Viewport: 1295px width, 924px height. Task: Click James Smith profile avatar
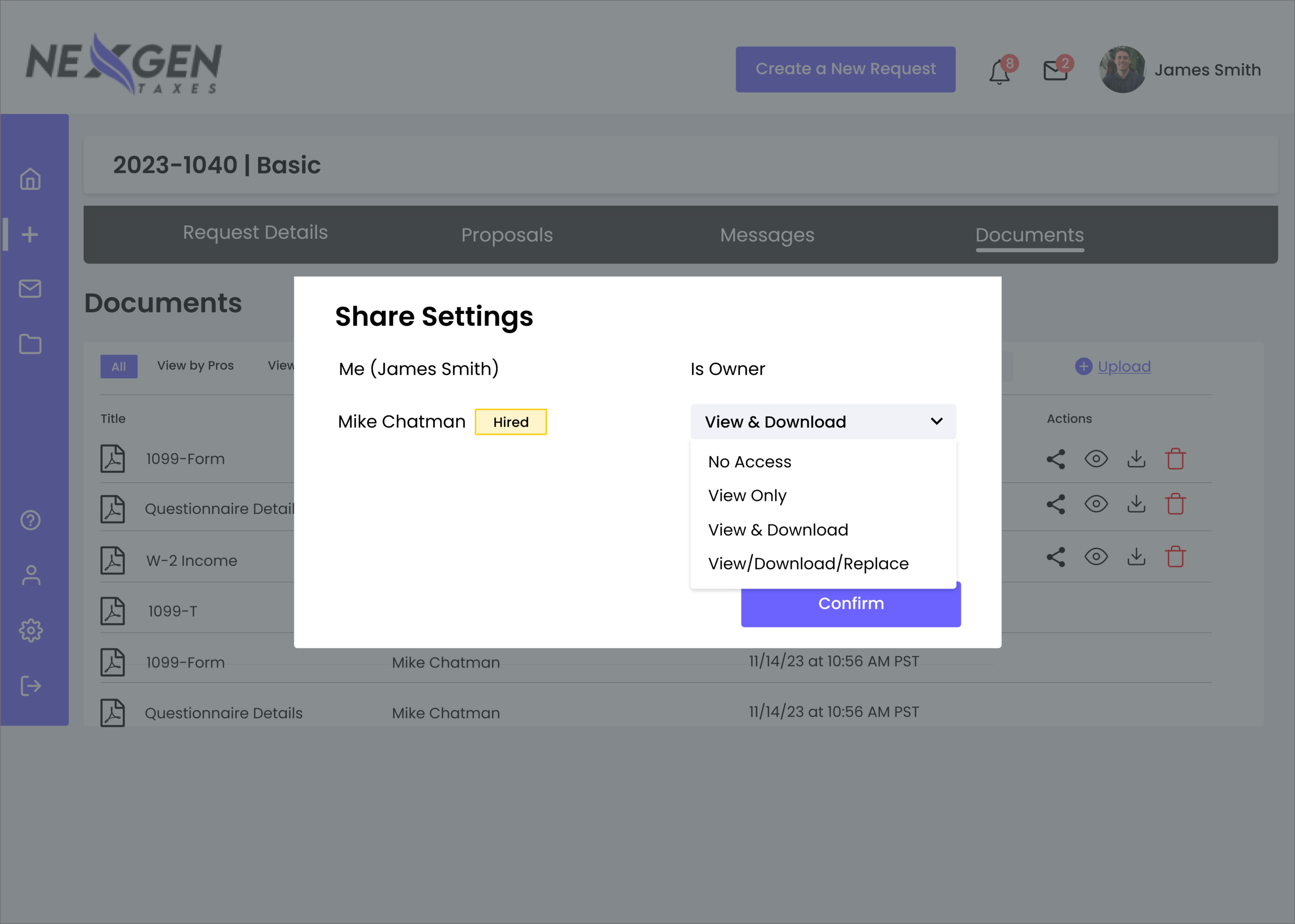1122,69
